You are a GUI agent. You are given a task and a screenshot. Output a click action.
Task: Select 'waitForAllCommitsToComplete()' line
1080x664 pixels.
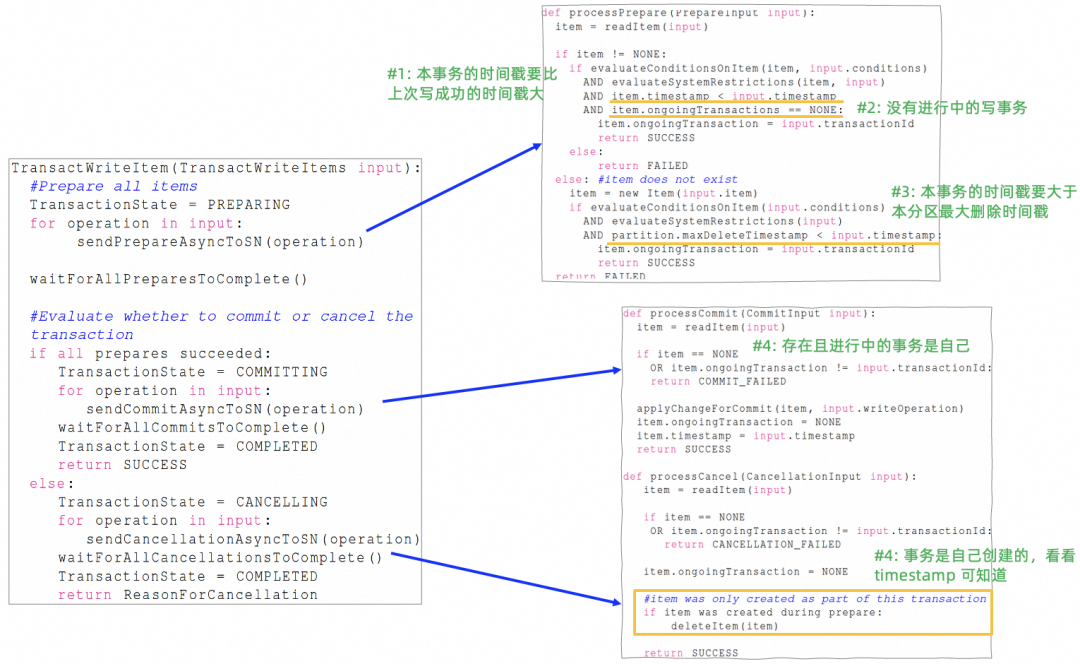[x=192, y=428]
